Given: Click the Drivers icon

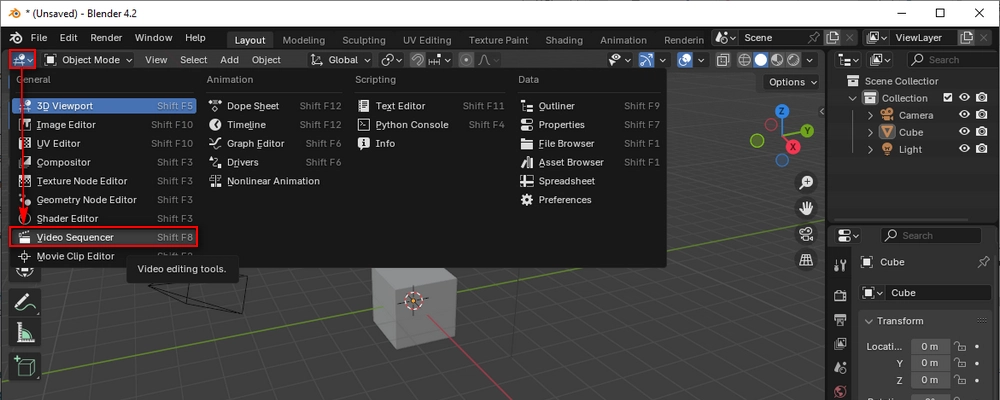Looking at the screenshot, I should coord(216,162).
